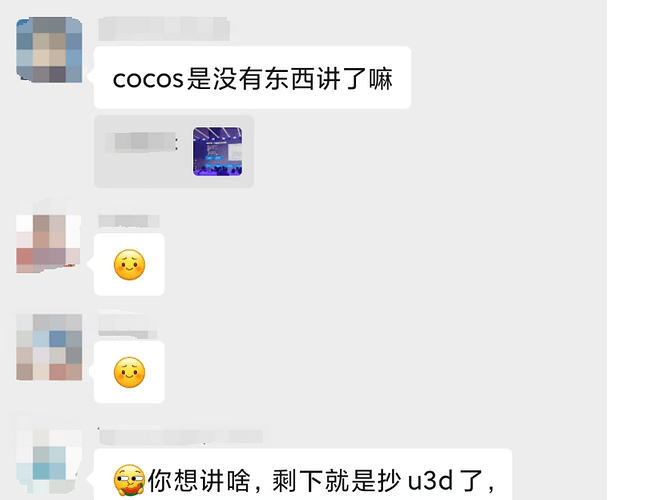Open the light-blue avatar beside the u3d message
650x500 pixels.
(x=49, y=461)
